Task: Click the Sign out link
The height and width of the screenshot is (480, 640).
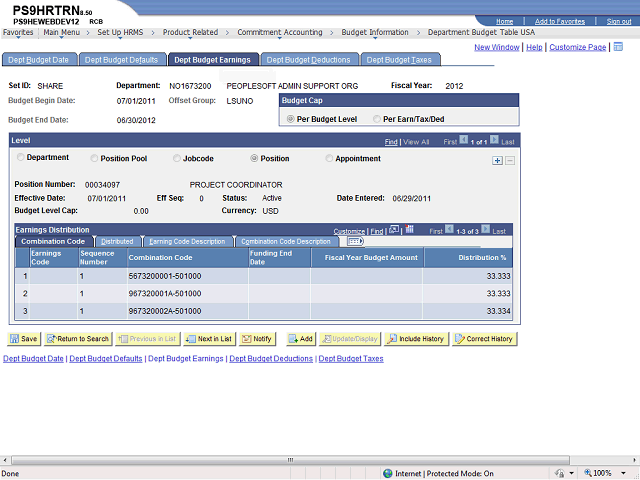Action: click(x=619, y=21)
